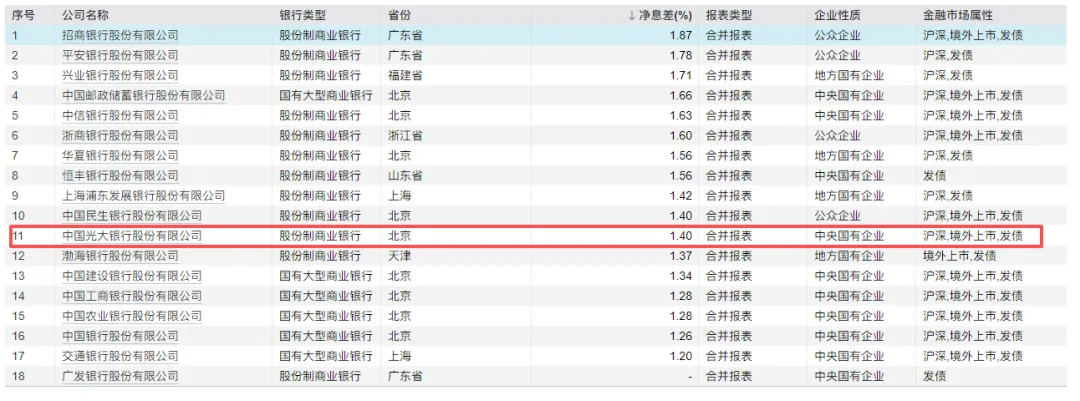Select the 1.66 net interest margin value
The height and width of the screenshot is (401, 1080).
(681, 95)
